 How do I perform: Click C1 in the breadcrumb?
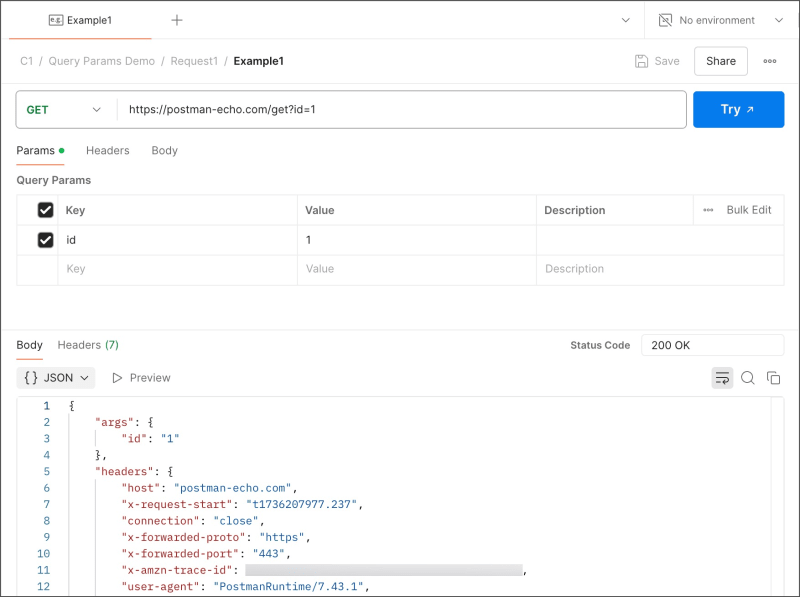click(x=27, y=61)
